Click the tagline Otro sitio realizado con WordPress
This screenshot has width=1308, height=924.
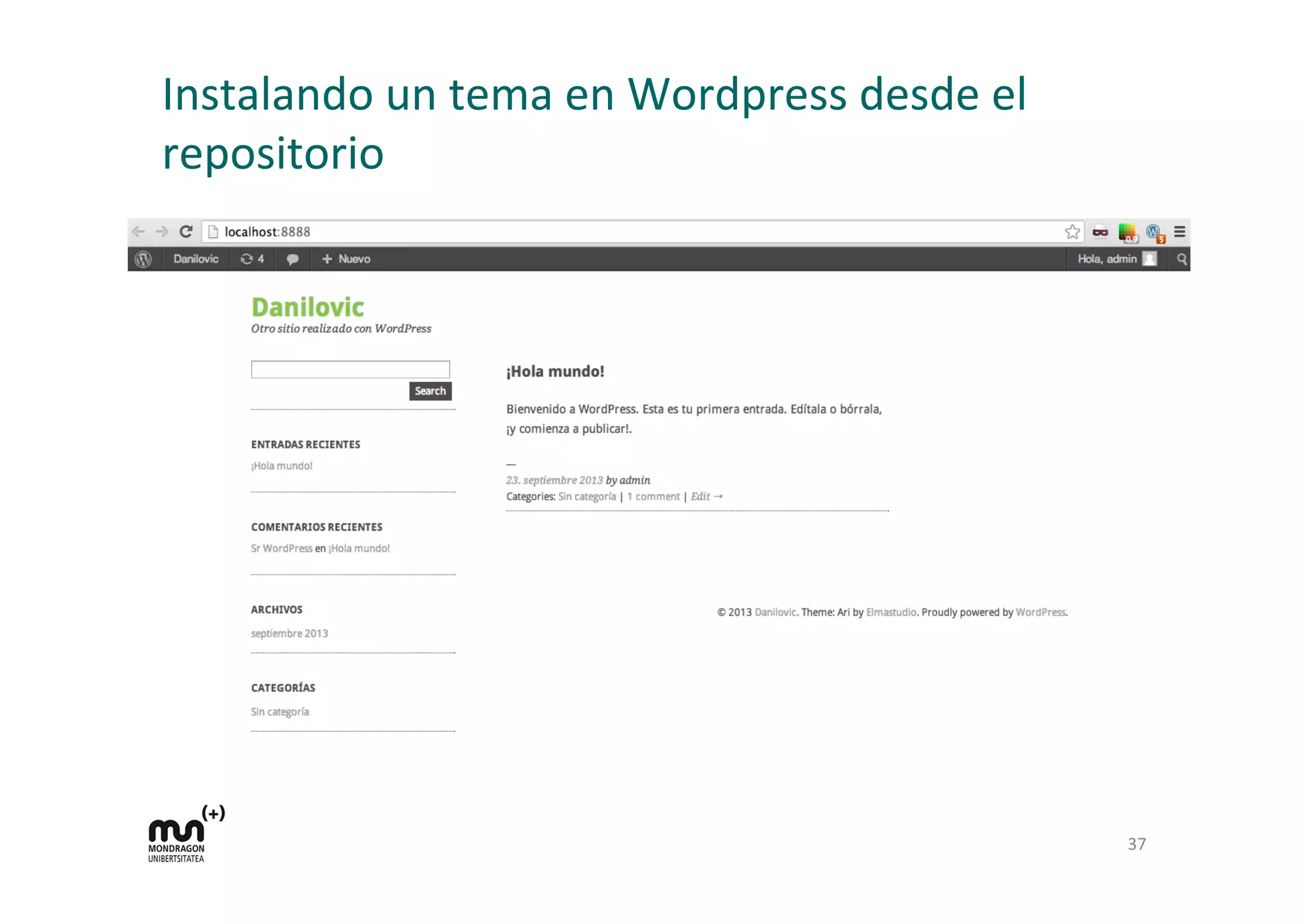point(341,329)
